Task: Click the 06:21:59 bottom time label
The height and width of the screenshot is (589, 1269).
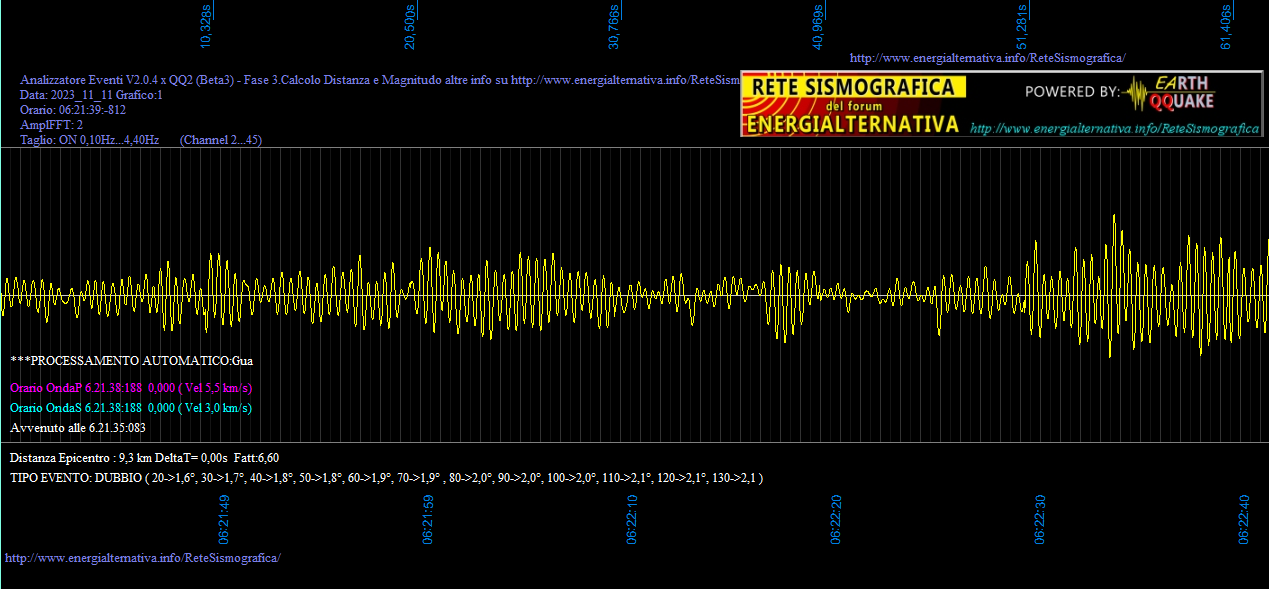Action: tap(429, 519)
